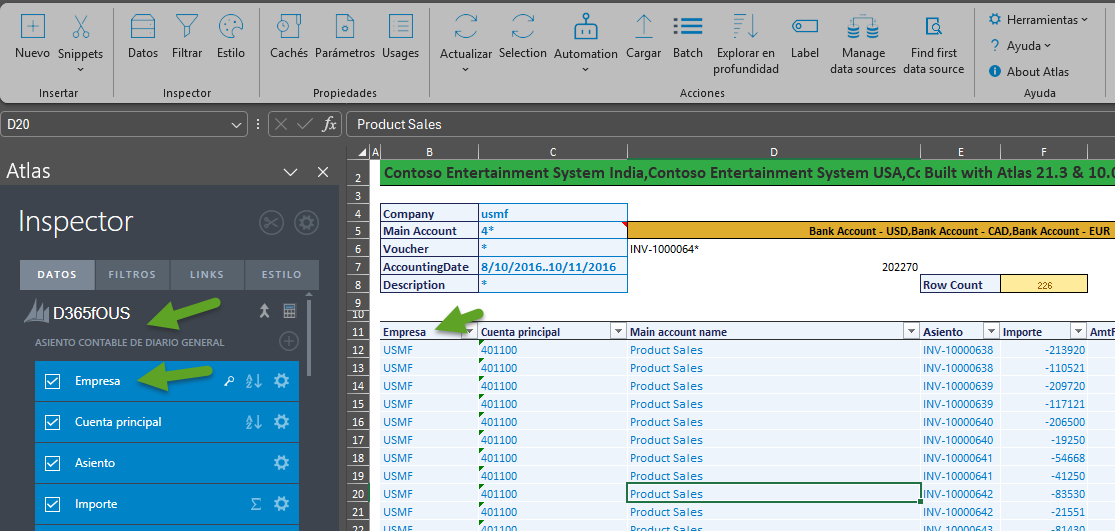
Task: Open Main account name filter dropdown
Action: coord(910,332)
